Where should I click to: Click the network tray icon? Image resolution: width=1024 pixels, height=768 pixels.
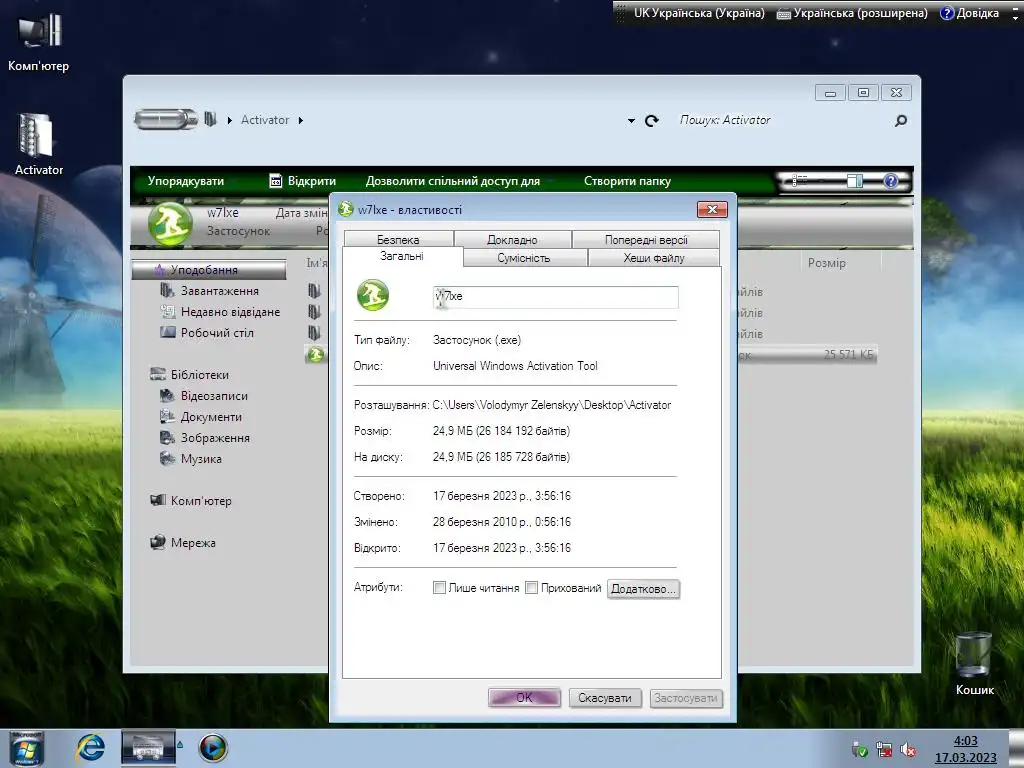[884, 750]
